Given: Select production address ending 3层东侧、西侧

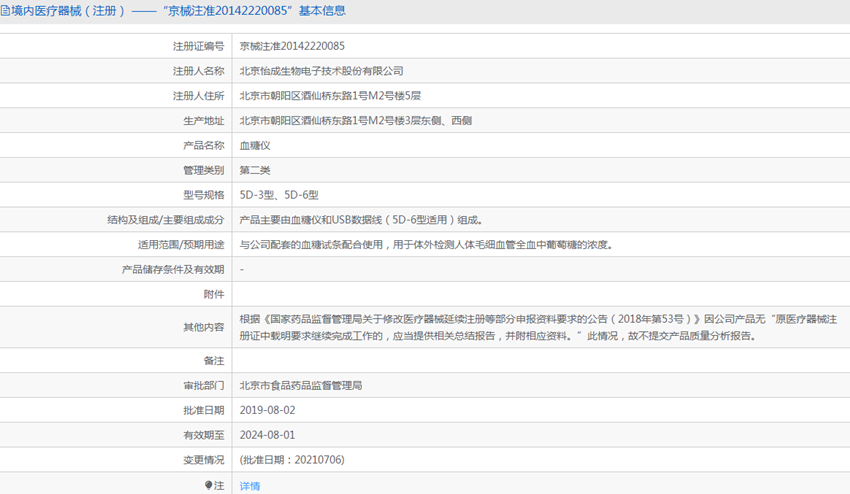Looking at the screenshot, I should [x=356, y=121].
